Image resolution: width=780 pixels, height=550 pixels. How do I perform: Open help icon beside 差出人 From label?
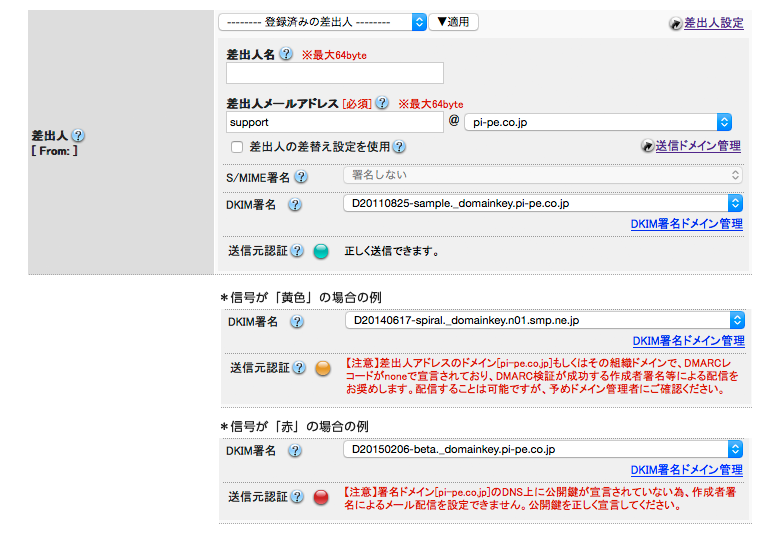78,135
